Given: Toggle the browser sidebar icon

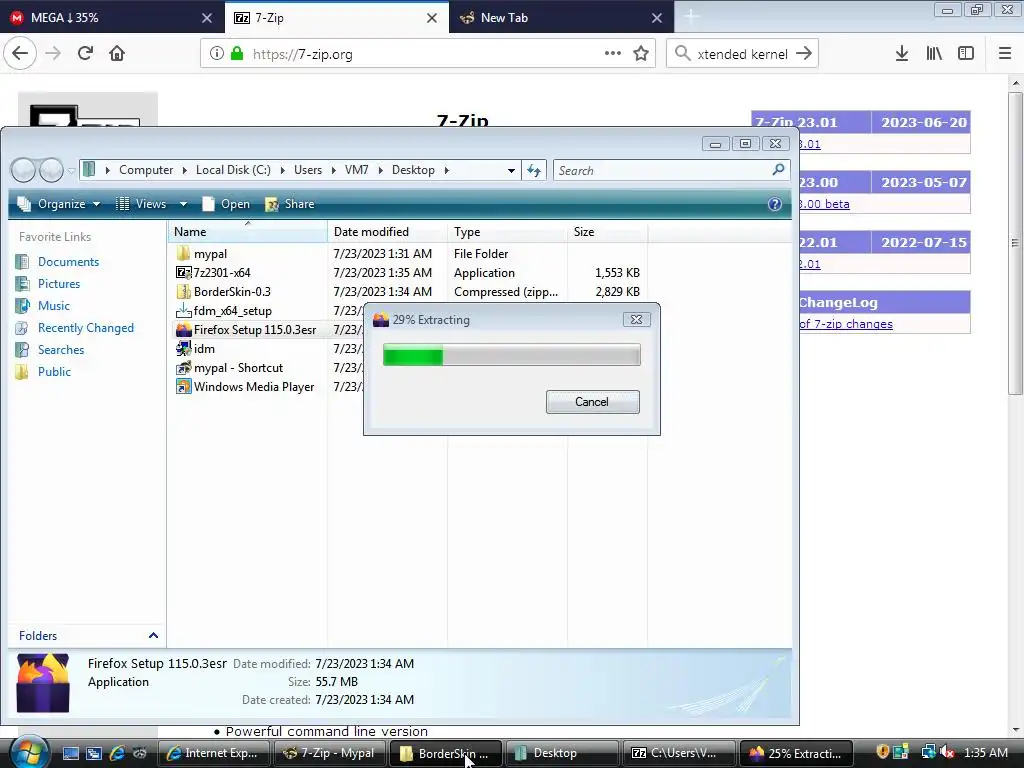Looking at the screenshot, I should [x=966, y=54].
